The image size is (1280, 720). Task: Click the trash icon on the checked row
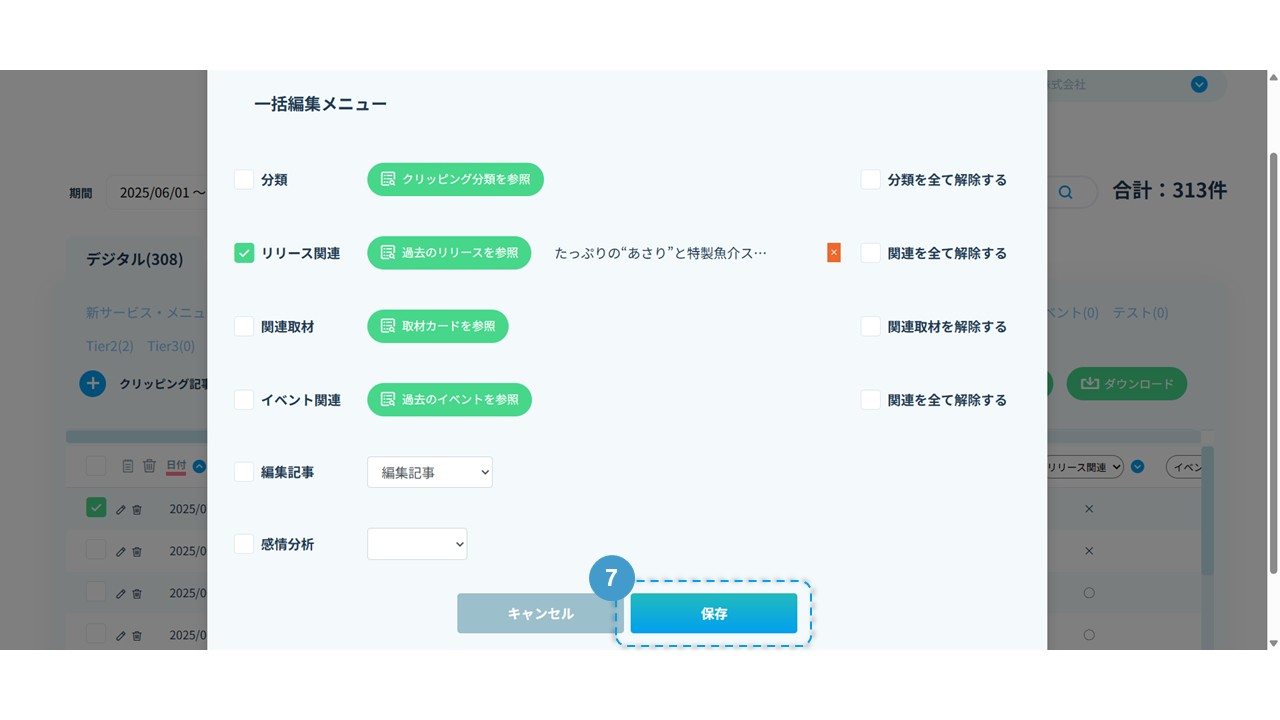click(x=137, y=509)
